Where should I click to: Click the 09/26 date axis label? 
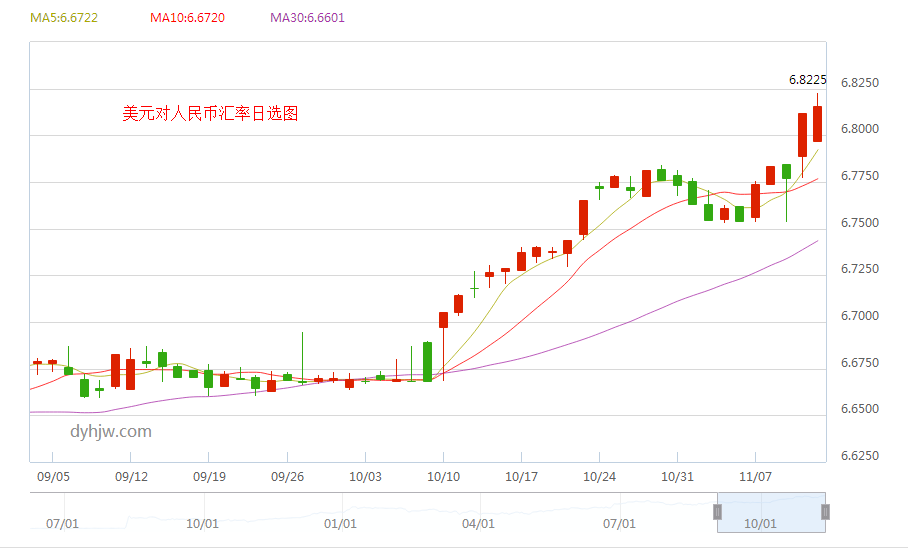pos(287,477)
